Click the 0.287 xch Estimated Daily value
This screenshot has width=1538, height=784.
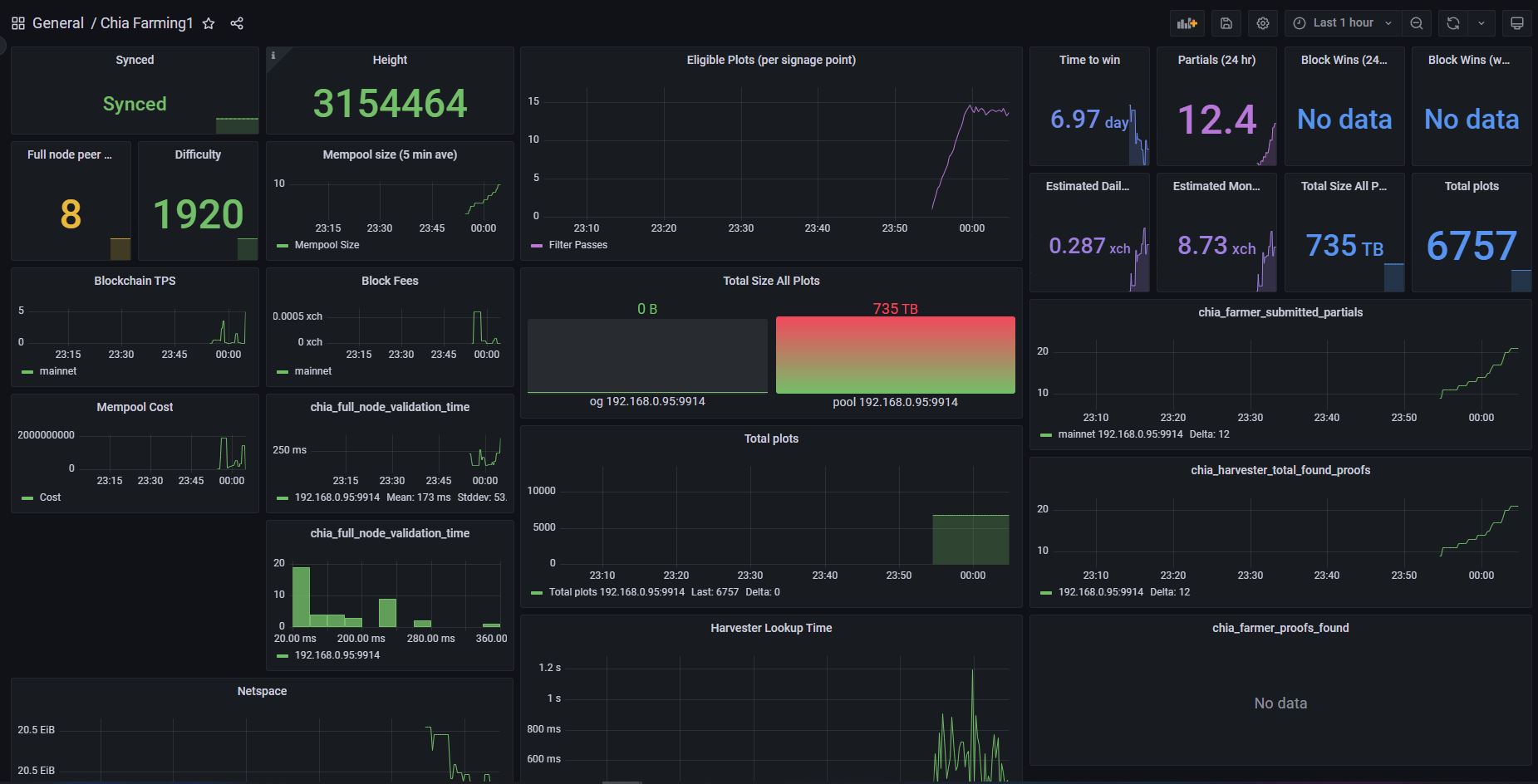click(x=1089, y=246)
